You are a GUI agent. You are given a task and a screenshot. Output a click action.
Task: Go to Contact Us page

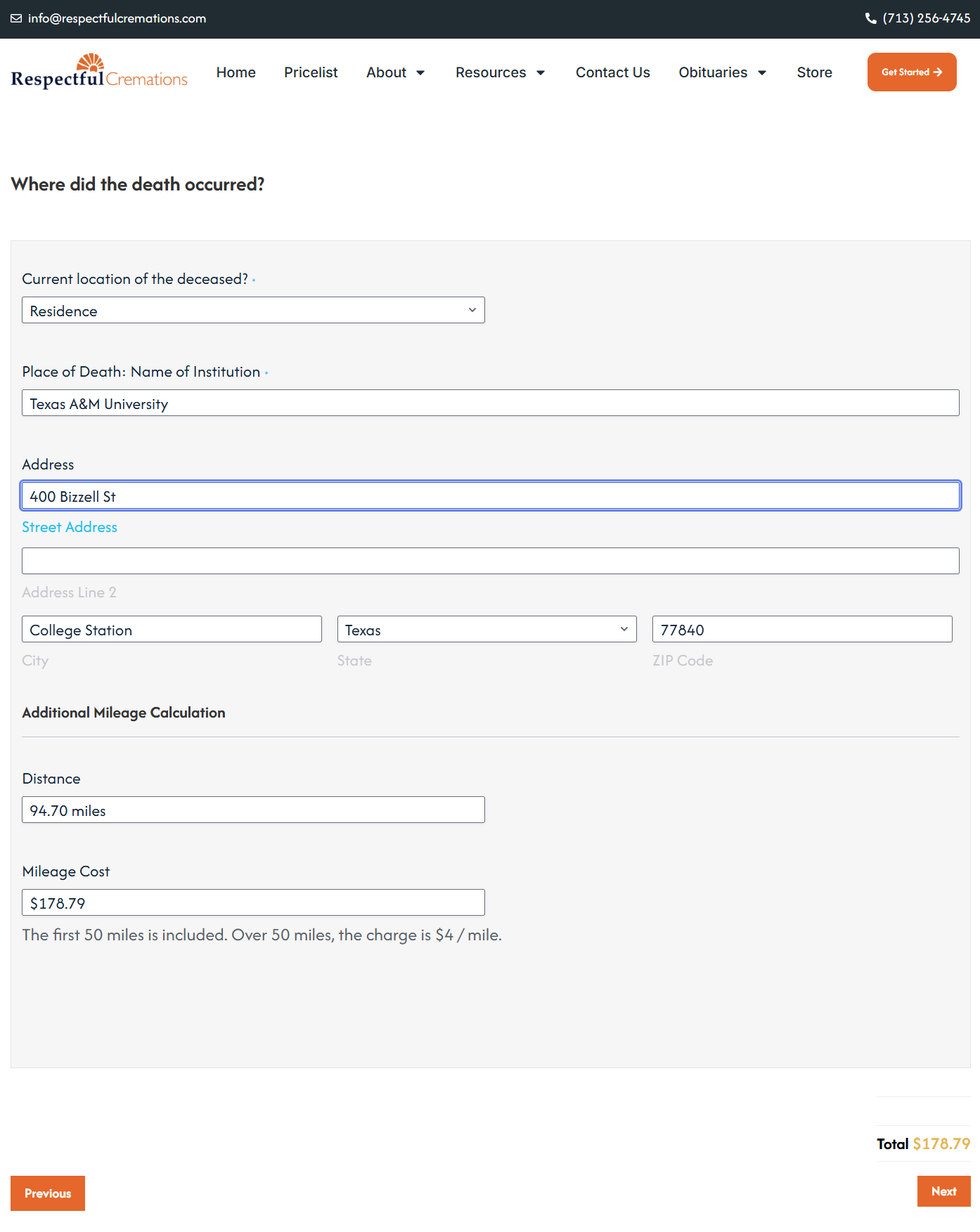coord(612,72)
